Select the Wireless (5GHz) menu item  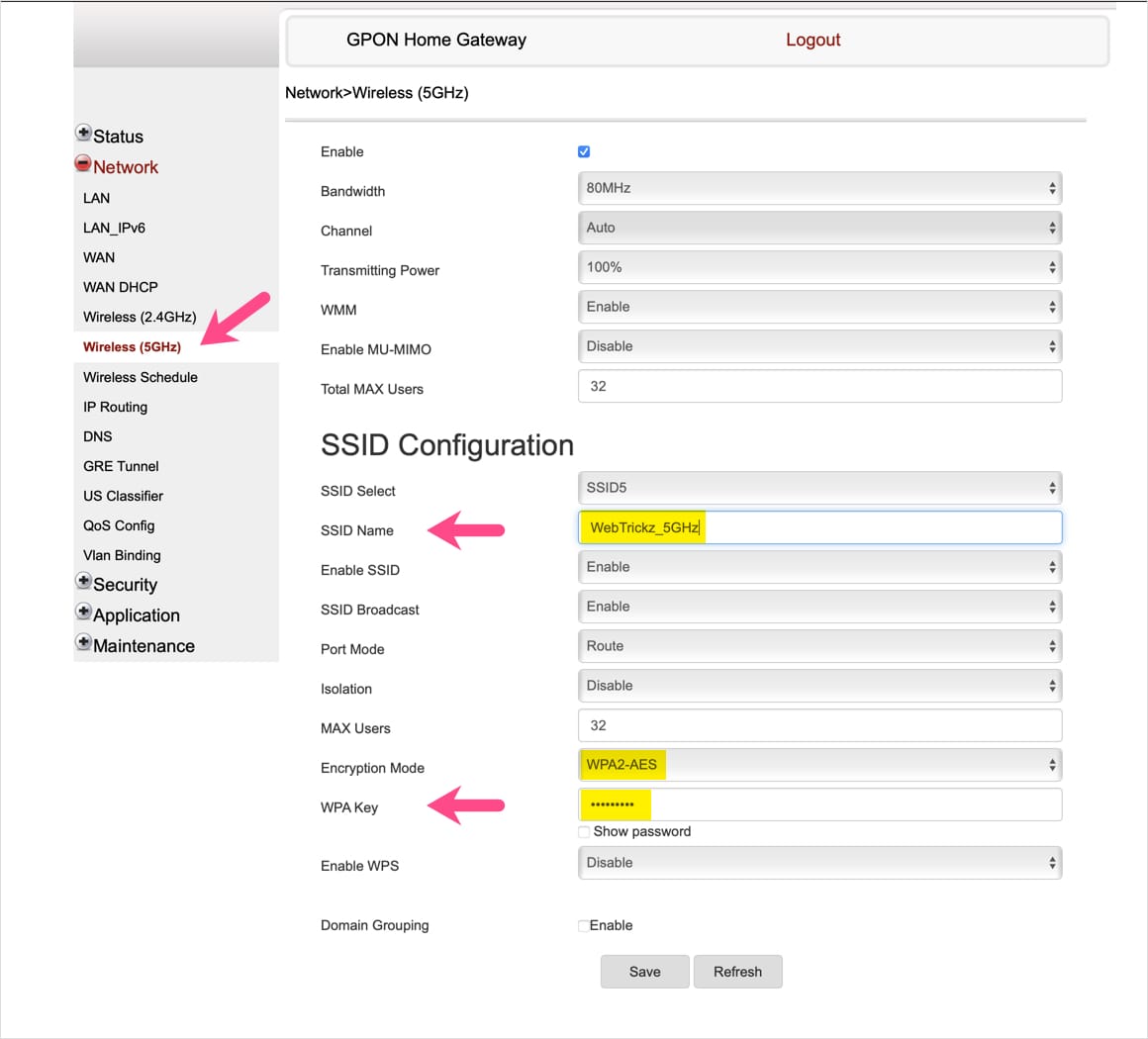pos(132,347)
